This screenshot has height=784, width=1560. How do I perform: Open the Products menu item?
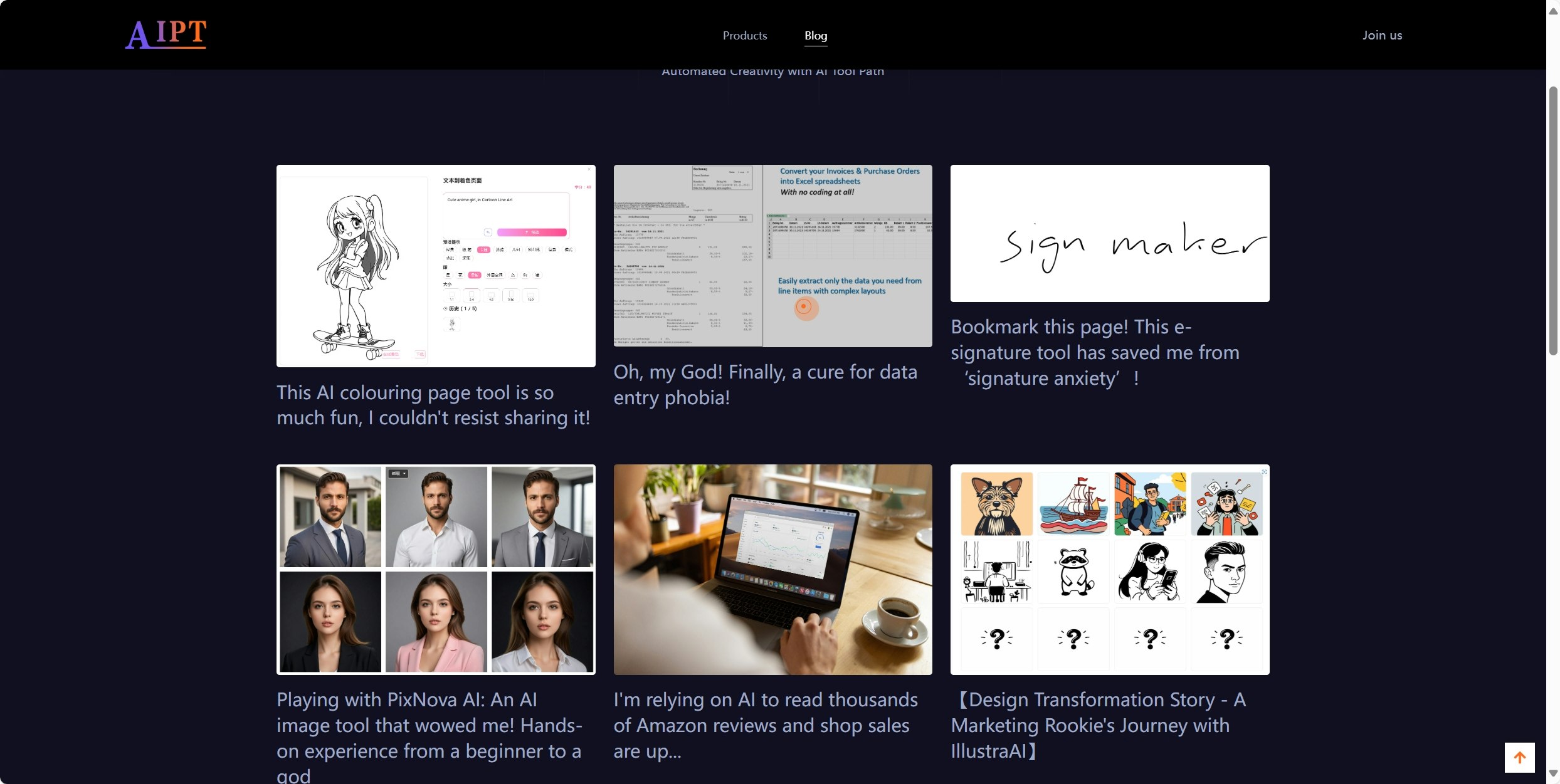pos(745,35)
